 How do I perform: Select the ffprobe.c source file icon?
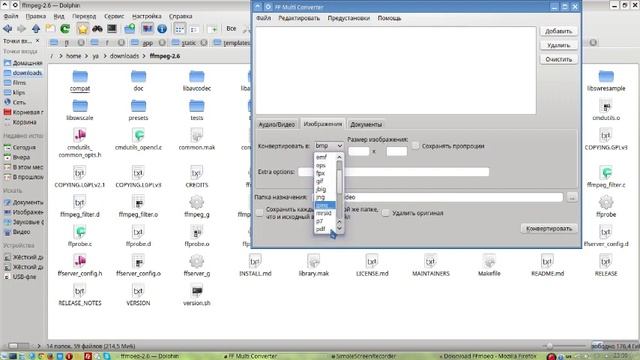(x=80, y=232)
